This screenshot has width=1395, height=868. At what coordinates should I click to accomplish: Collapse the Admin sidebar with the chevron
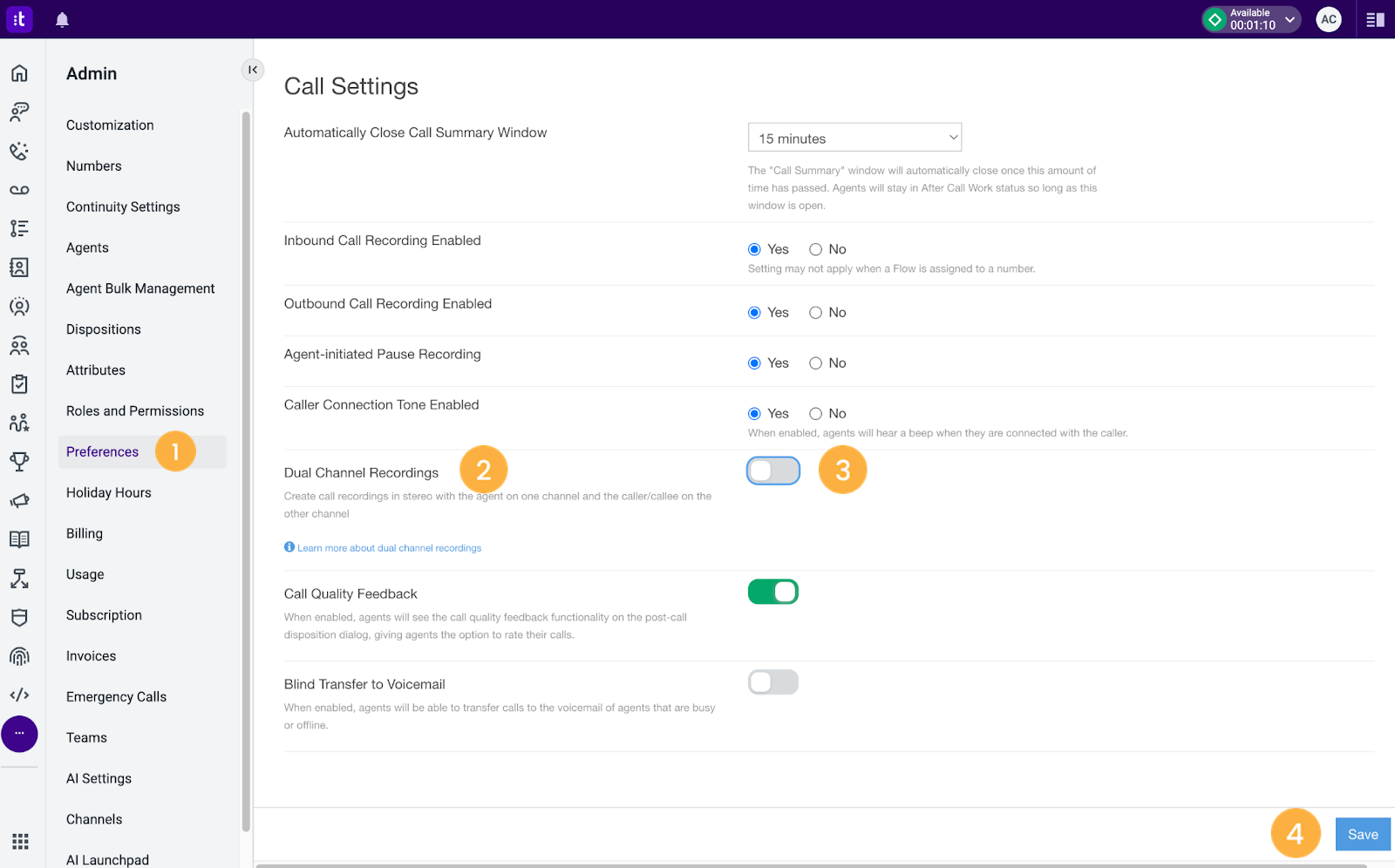pos(253,70)
